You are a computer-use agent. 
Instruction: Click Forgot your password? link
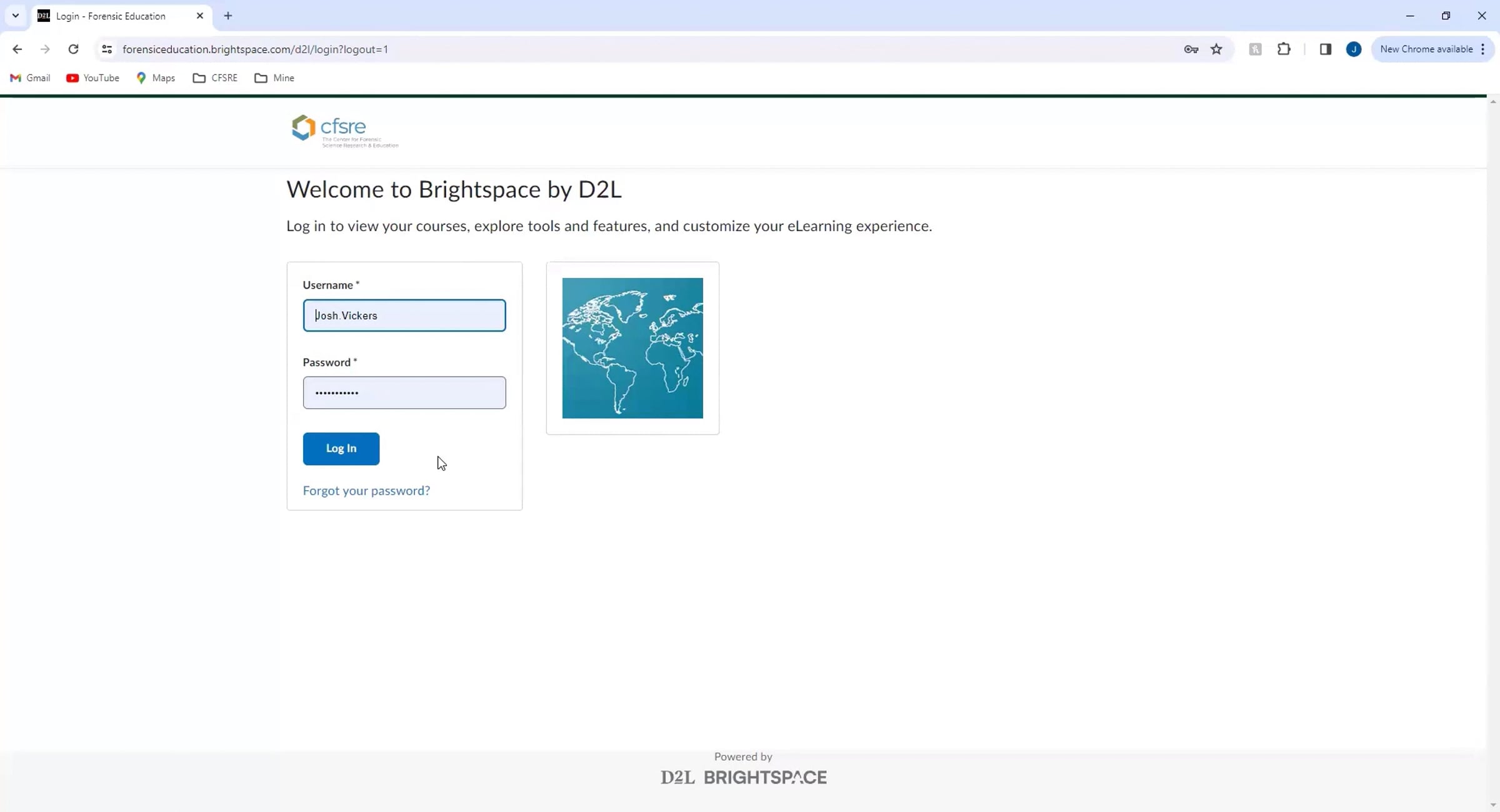point(366,491)
